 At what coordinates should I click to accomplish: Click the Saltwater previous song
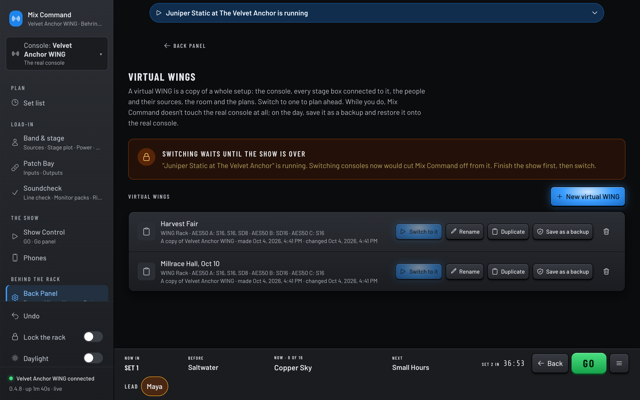pyautogui.click(x=203, y=368)
